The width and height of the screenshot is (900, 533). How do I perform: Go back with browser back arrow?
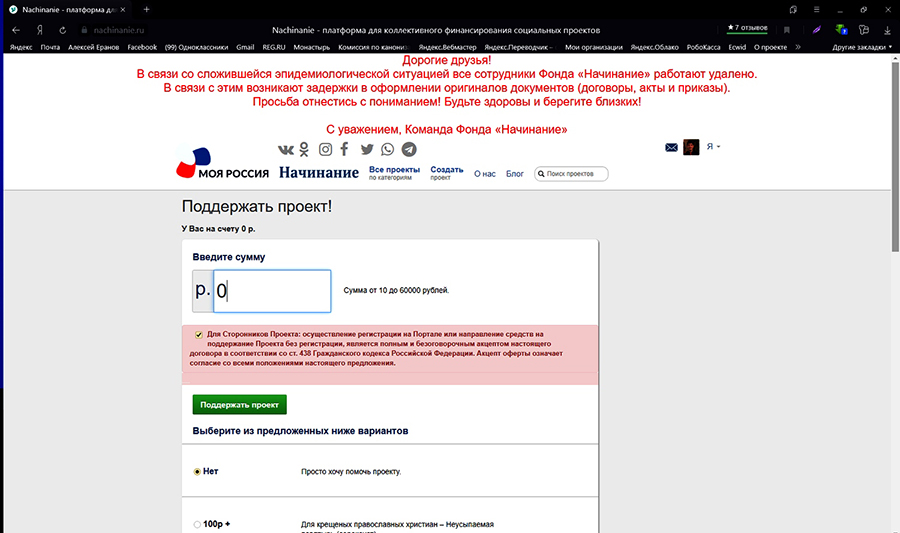coord(16,30)
